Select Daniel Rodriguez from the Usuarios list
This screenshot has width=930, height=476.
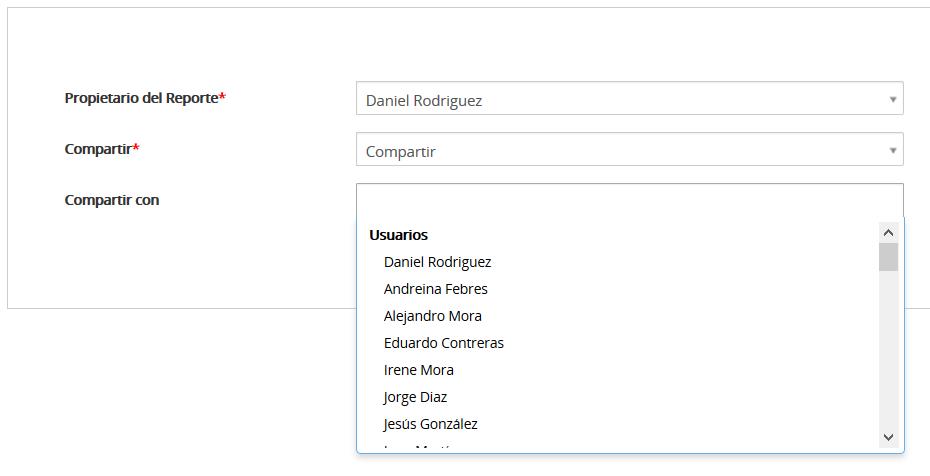pos(437,262)
